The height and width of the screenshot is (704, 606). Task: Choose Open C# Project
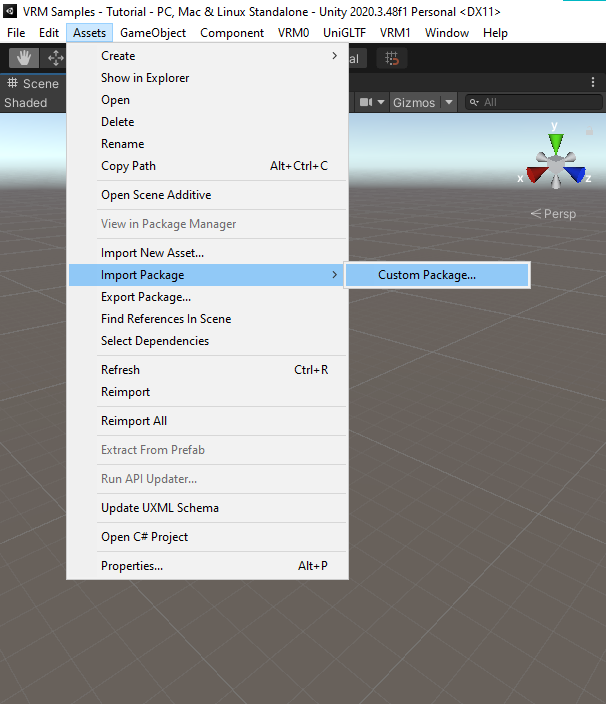pos(207,537)
